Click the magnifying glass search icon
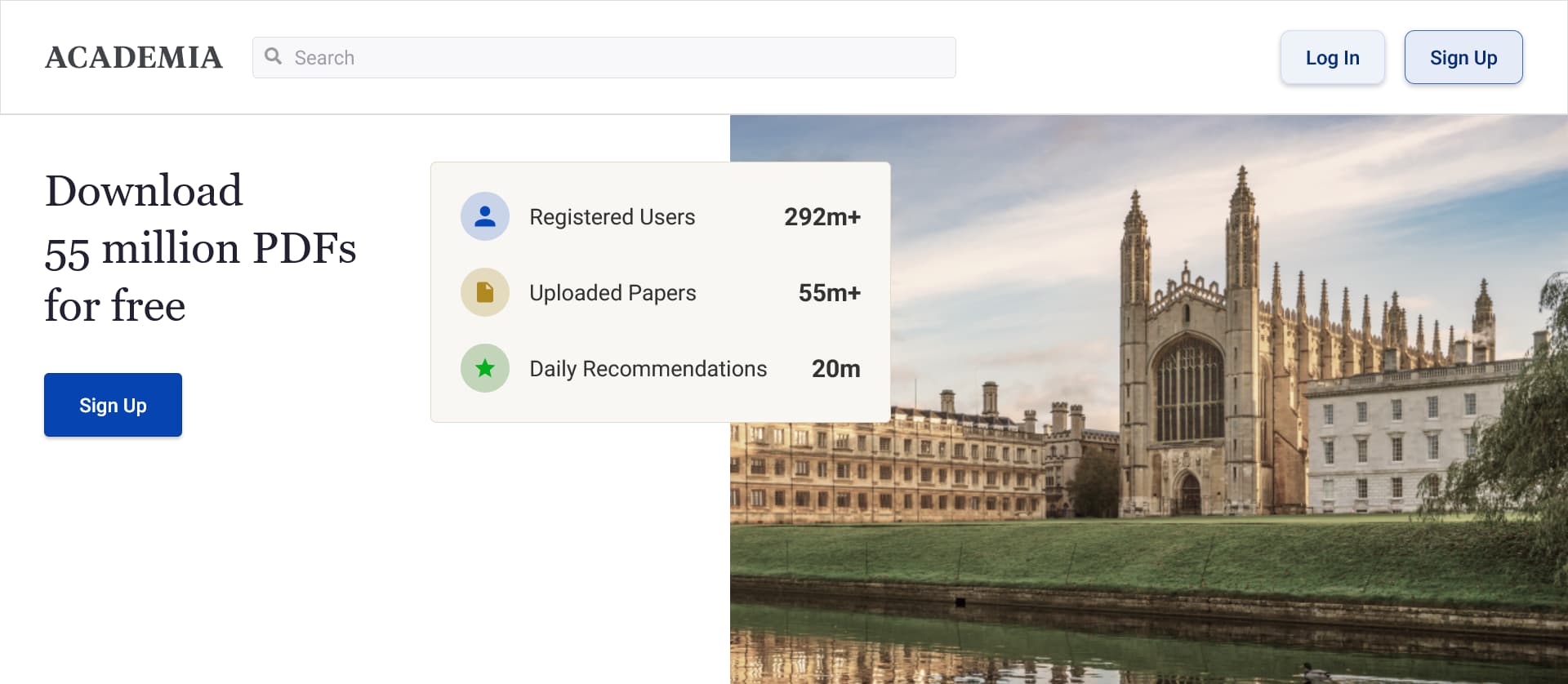The width and height of the screenshot is (1568, 684). click(274, 56)
